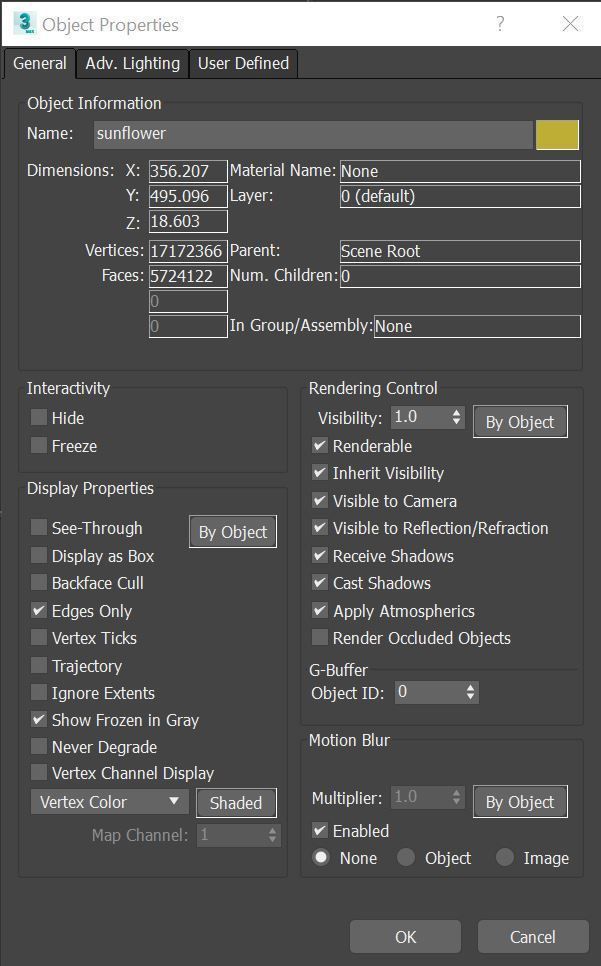Open the User Defined tab
This screenshot has width=601, height=966.
(x=243, y=63)
